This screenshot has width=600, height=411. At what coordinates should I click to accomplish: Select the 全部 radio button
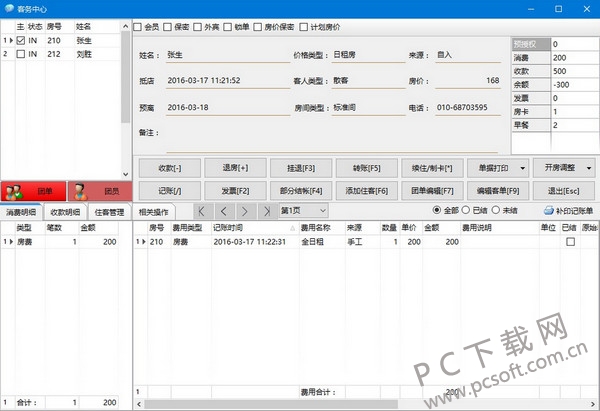[437, 210]
